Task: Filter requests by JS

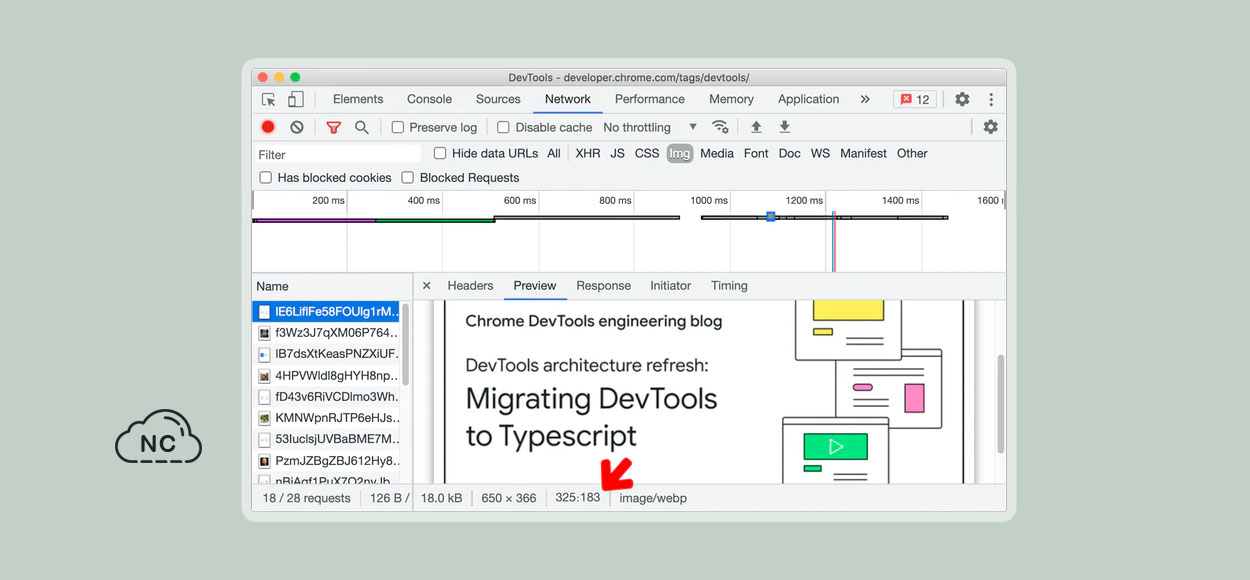Action: click(618, 153)
